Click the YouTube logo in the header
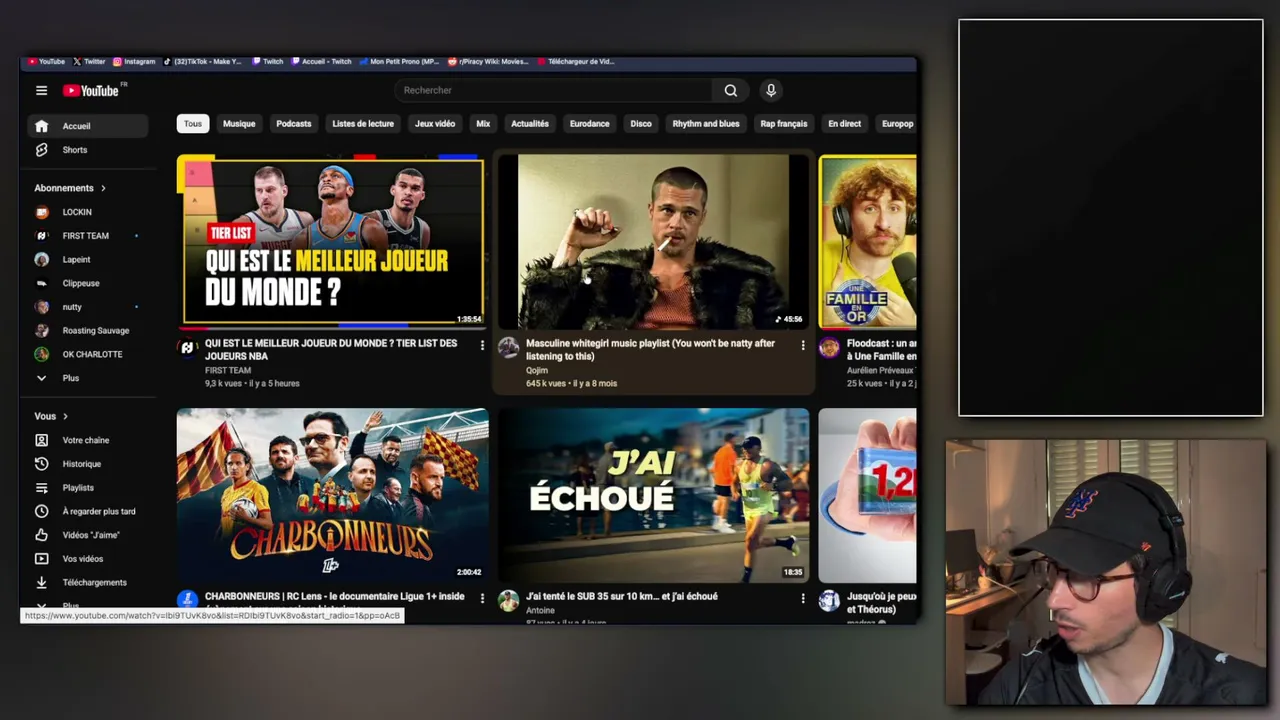Viewport: 1280px width, 720px height. pyautogui.click(x=91, y=90)
